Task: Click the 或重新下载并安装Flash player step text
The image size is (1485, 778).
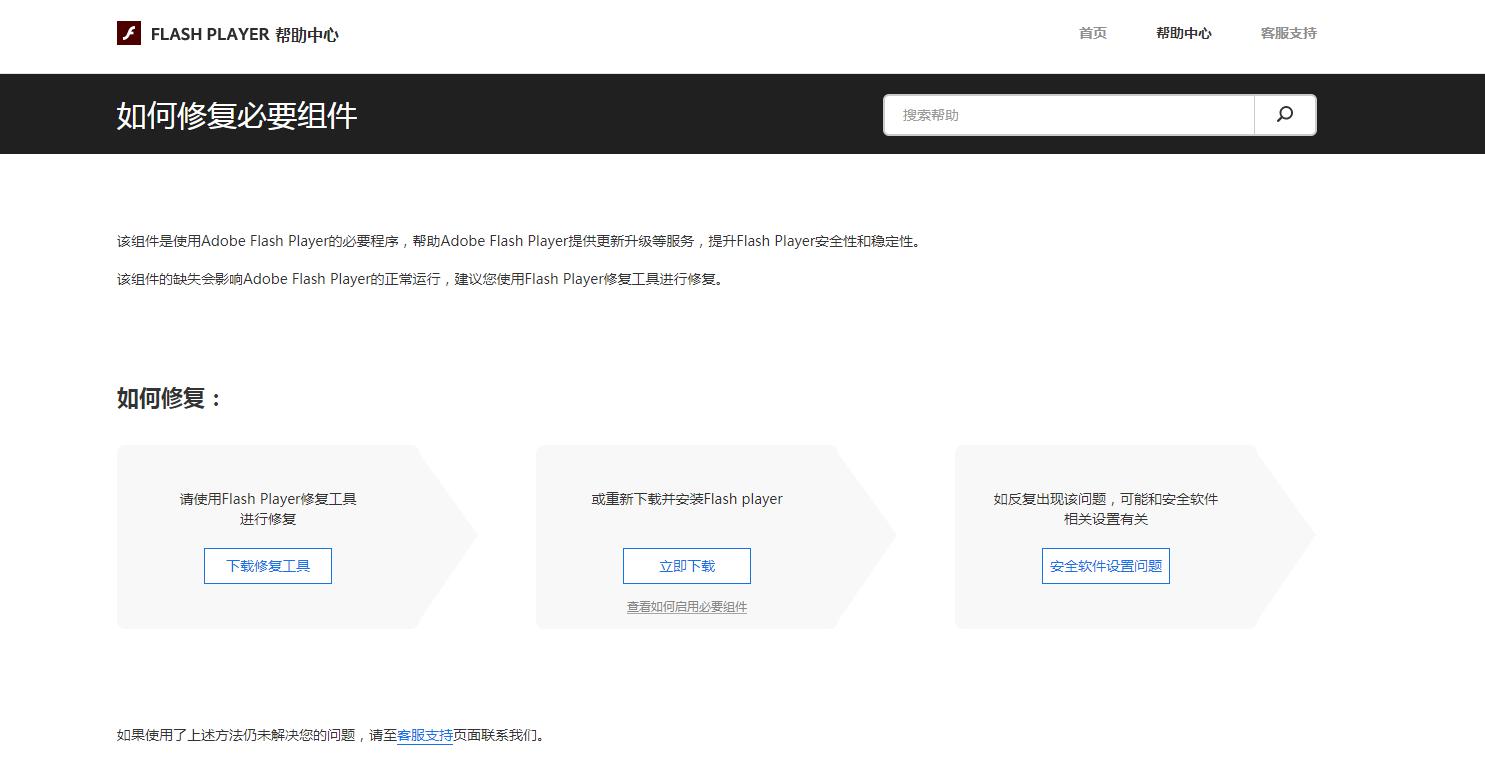Action: click(686, 499)
